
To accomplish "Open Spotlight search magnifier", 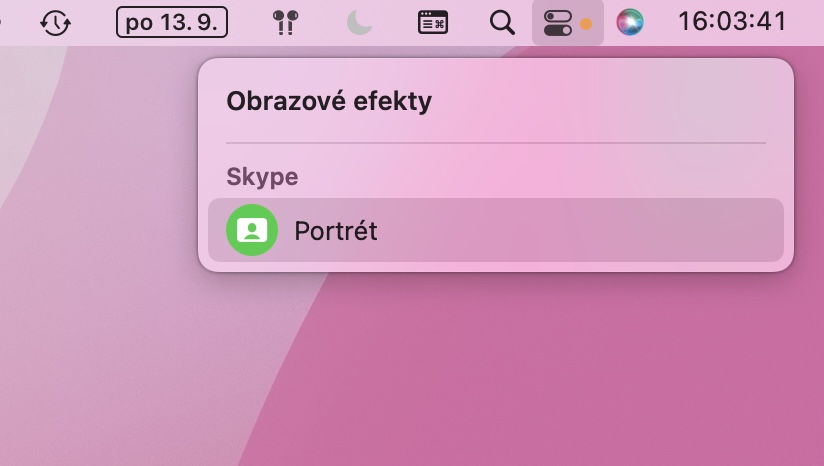I will tap(502, 22).
